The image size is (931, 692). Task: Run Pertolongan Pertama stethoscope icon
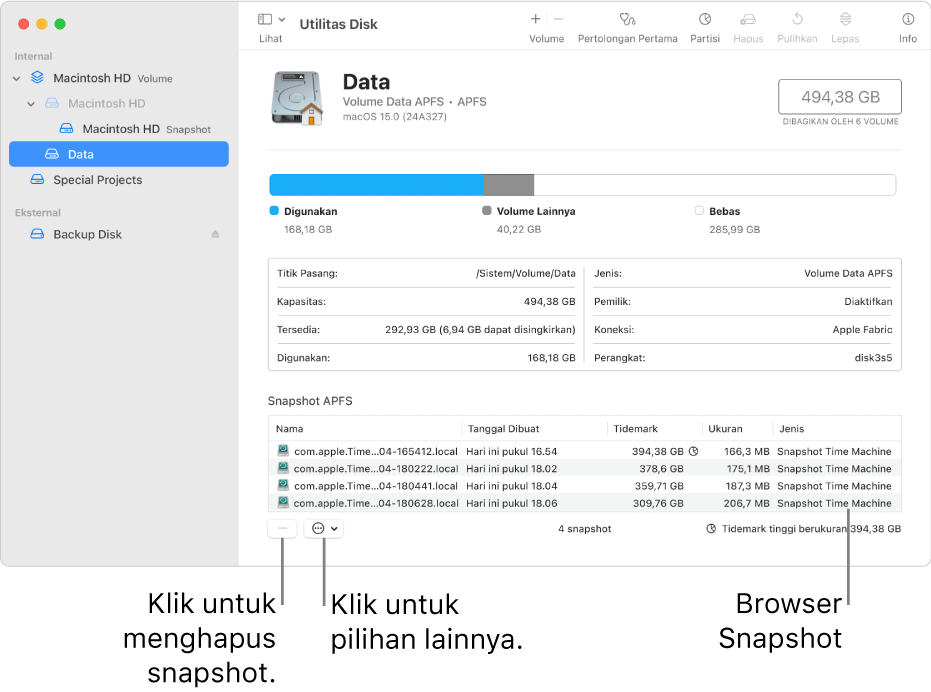pyautogui.click(x=628, y=19)
